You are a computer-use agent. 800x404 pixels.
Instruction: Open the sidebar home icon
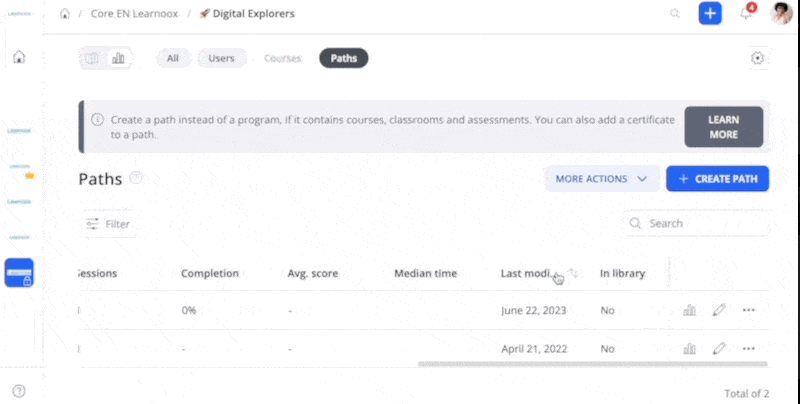coord(19,56)
